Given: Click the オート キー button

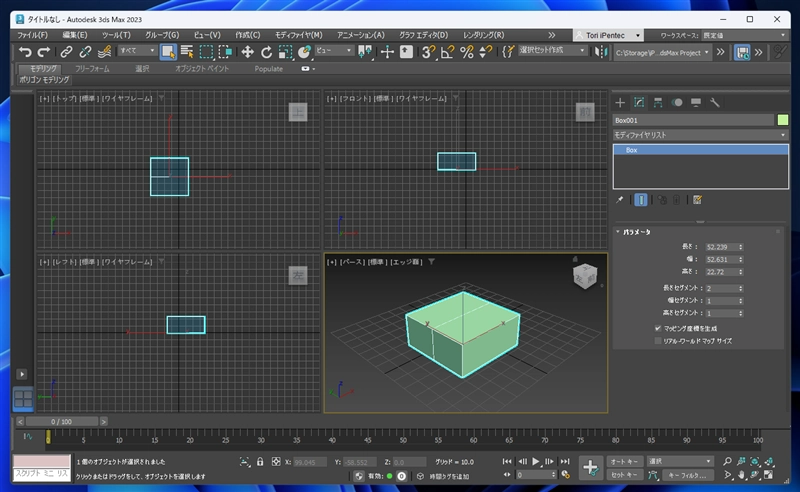Looking at the screenshot, I should coord(624,461).
